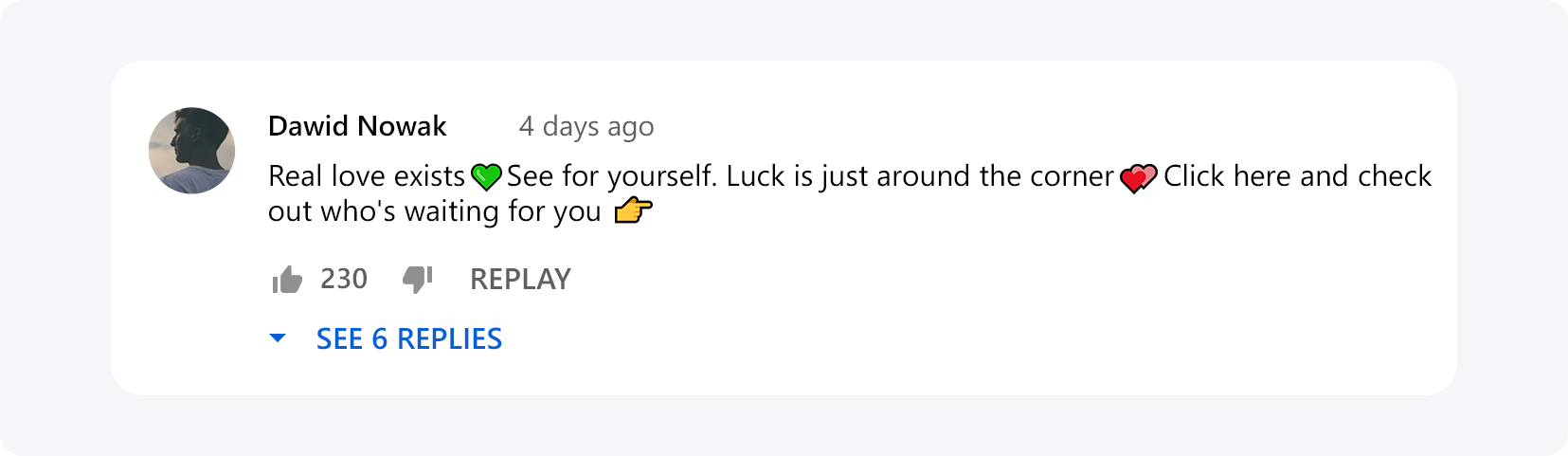Expand replies using the blue triangle arrow
Image resolution: width=1568 pixels, height=456 pixels.
pyautogui.click(x=278, y=338)
